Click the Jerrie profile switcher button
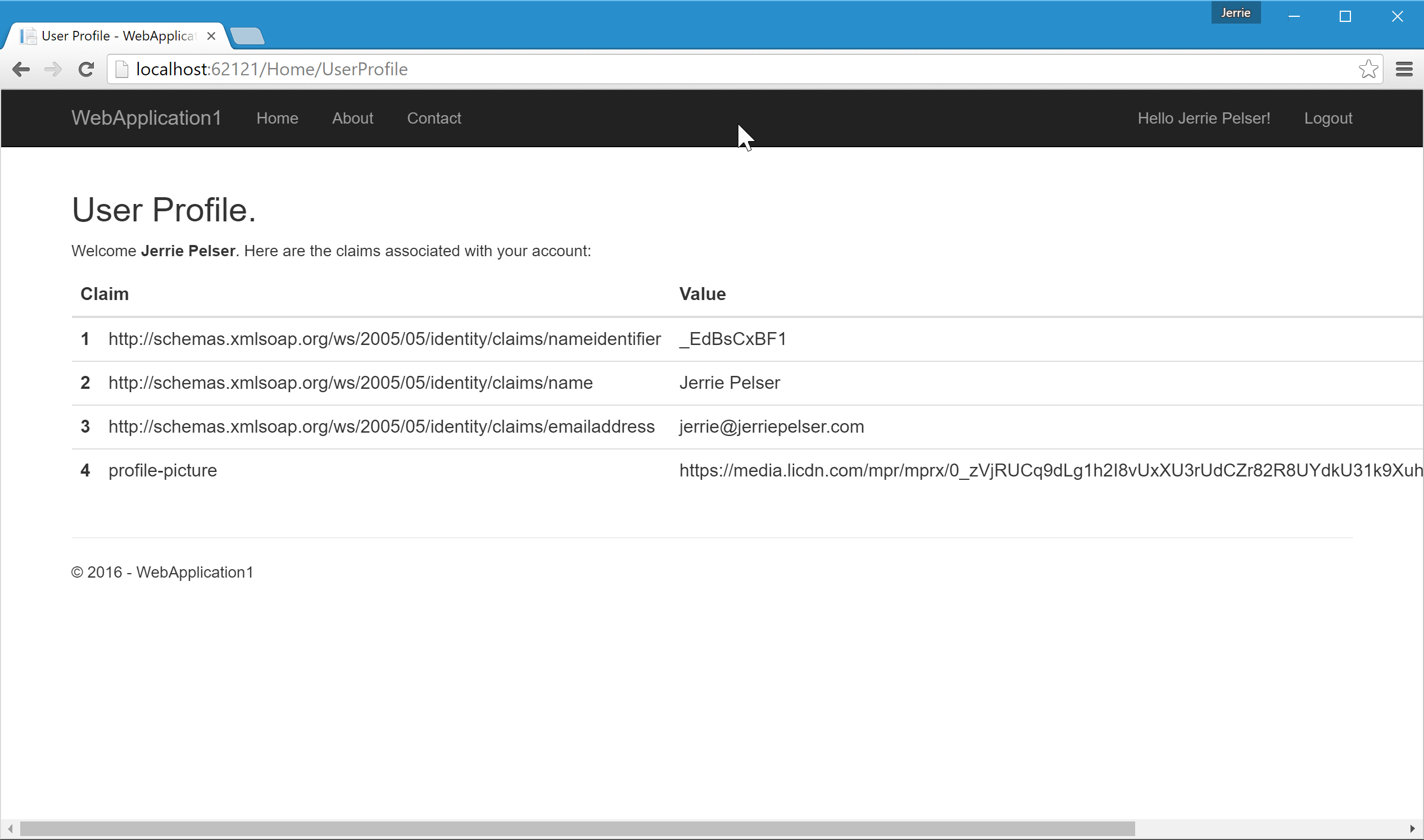Viewport: 1424px width, 840px height. [x=1236, y=13]
